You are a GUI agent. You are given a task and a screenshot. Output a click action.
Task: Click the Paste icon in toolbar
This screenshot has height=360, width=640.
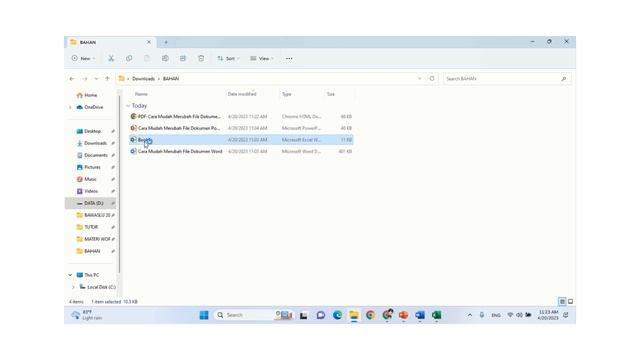point(147,58)
